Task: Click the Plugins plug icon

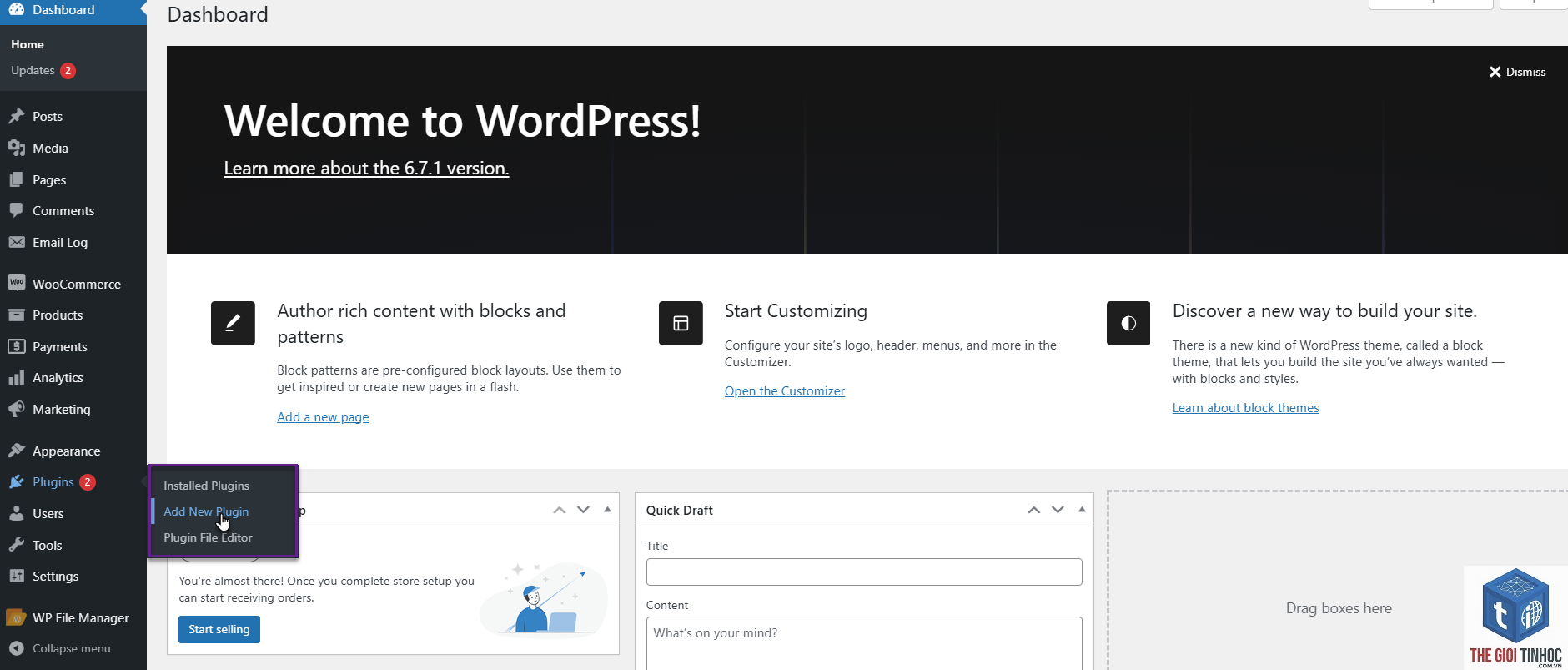Action: pyautogui.click(x=17, y=481)
